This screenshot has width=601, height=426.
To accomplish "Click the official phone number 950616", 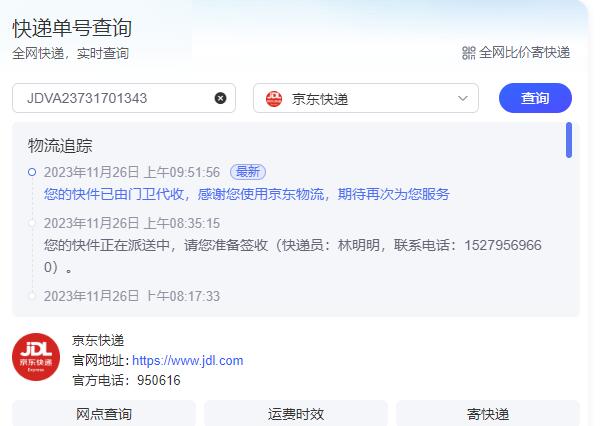I will pyautogui.click(x=159, y=380).
